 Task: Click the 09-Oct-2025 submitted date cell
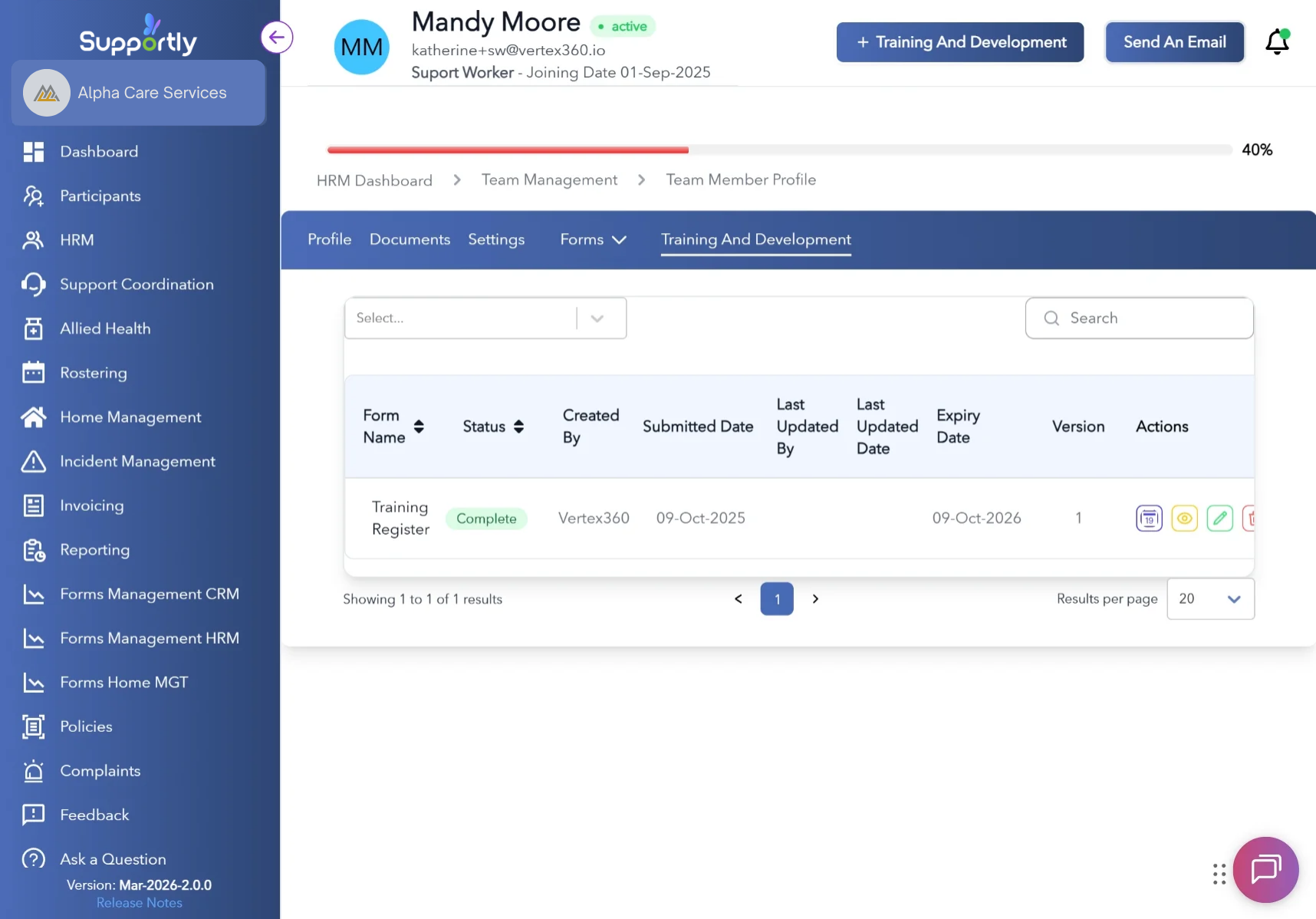(x=701, y=519)
